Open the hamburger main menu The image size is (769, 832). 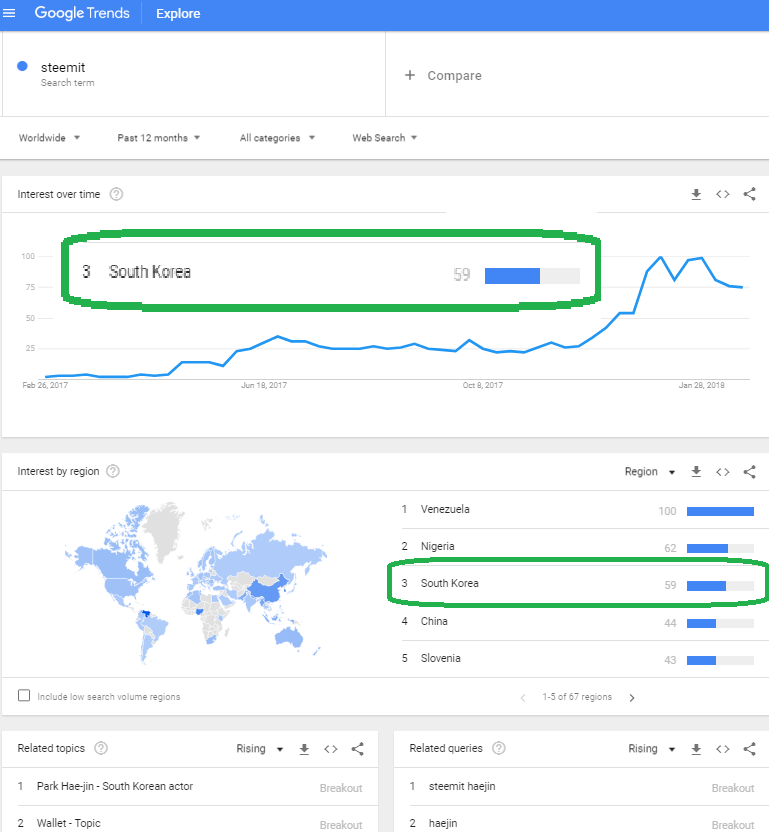coord(9,13)
